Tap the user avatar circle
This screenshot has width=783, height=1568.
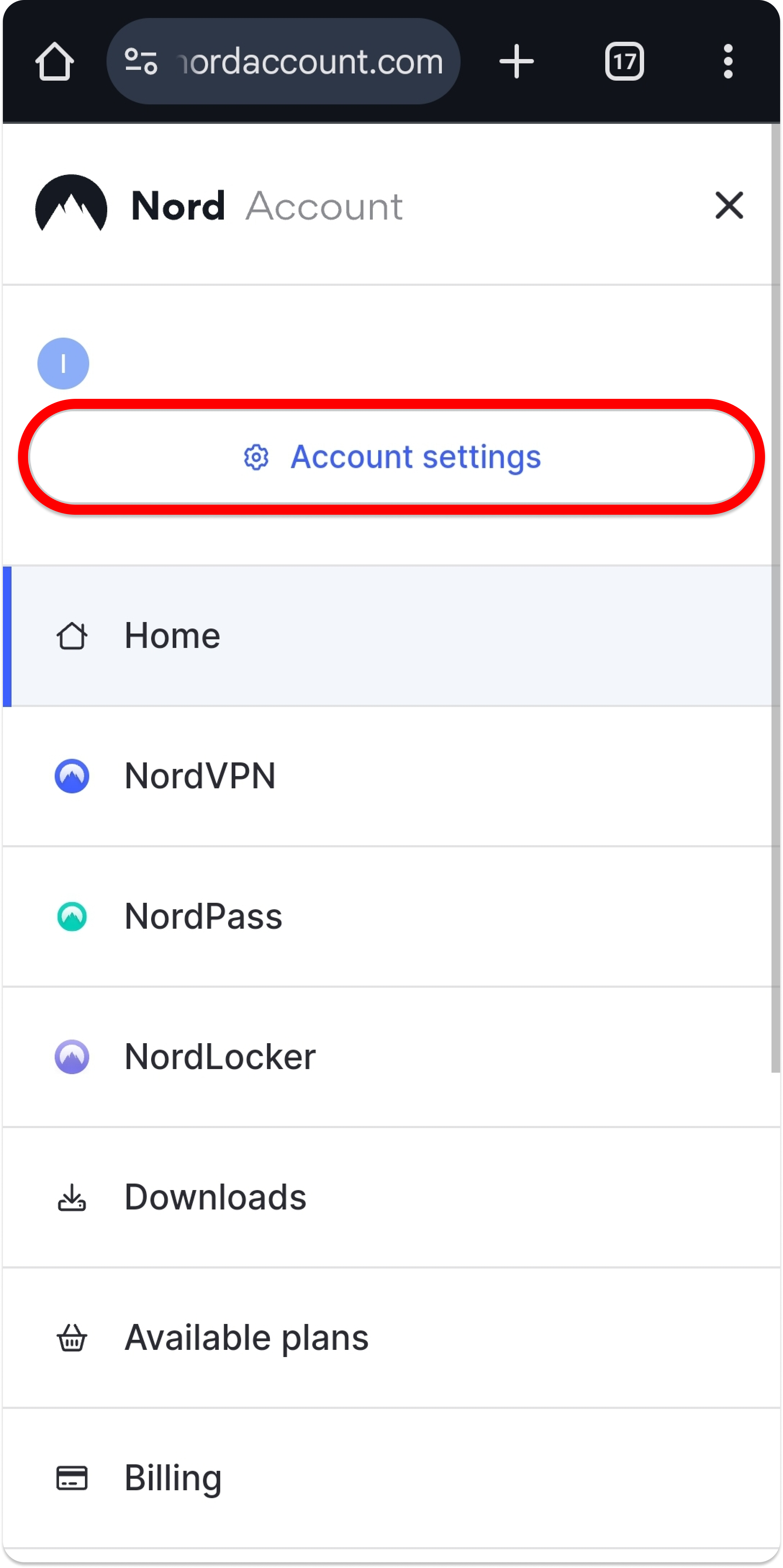[63, 364]
